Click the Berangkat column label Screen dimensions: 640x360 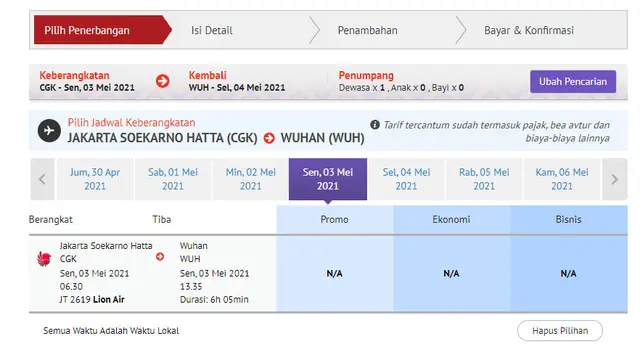pos(51,220)
